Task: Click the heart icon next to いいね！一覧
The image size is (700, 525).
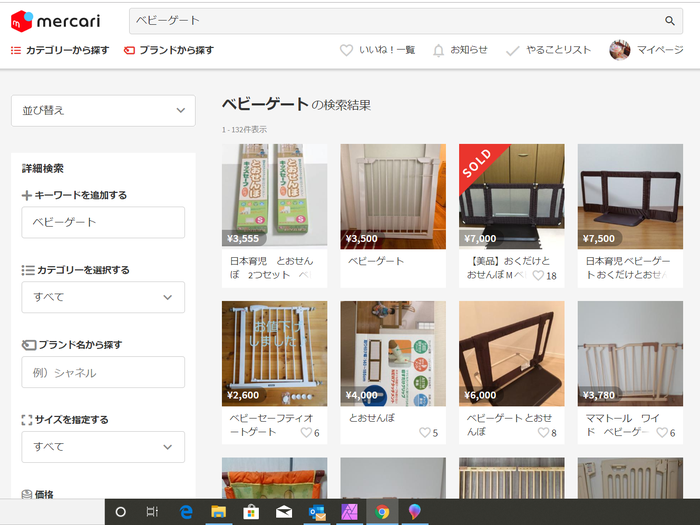Action: point(346,50)
